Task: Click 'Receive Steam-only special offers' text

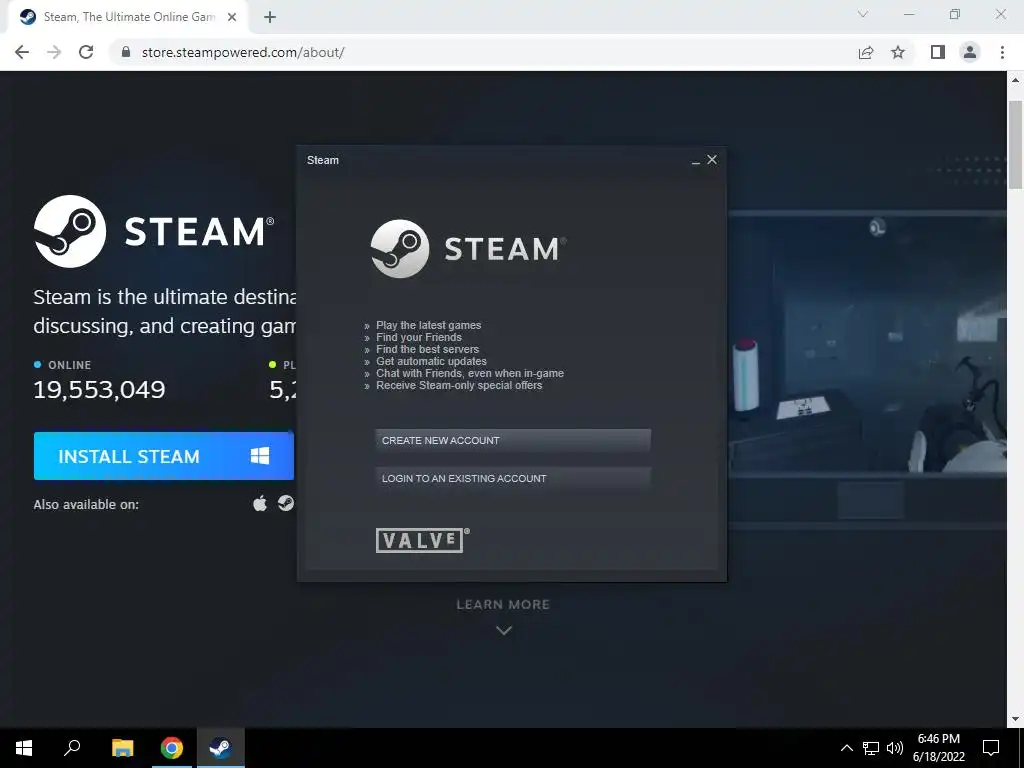Action: (459, 385)
